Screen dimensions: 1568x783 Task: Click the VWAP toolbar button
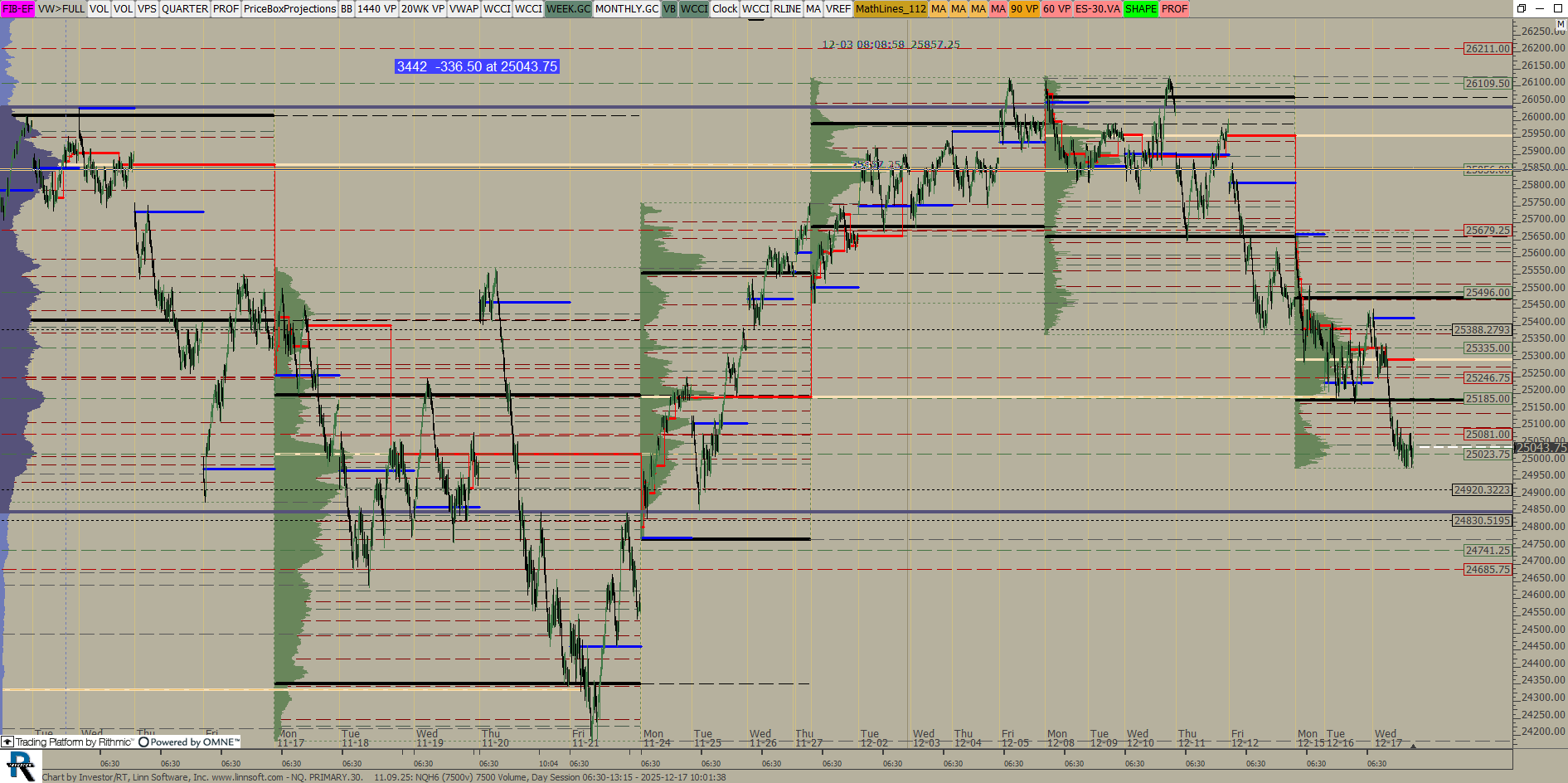[x=464, y=8]
